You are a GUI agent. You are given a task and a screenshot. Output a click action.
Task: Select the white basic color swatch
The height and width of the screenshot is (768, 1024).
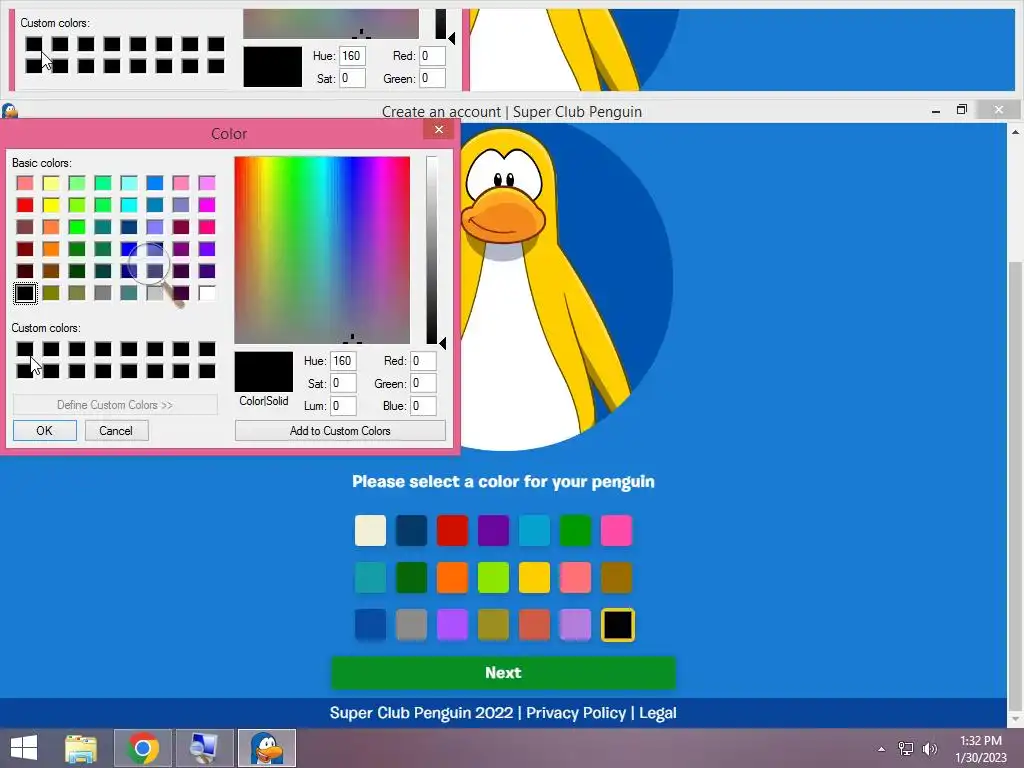pyautogui.click(x=207, y=293)
